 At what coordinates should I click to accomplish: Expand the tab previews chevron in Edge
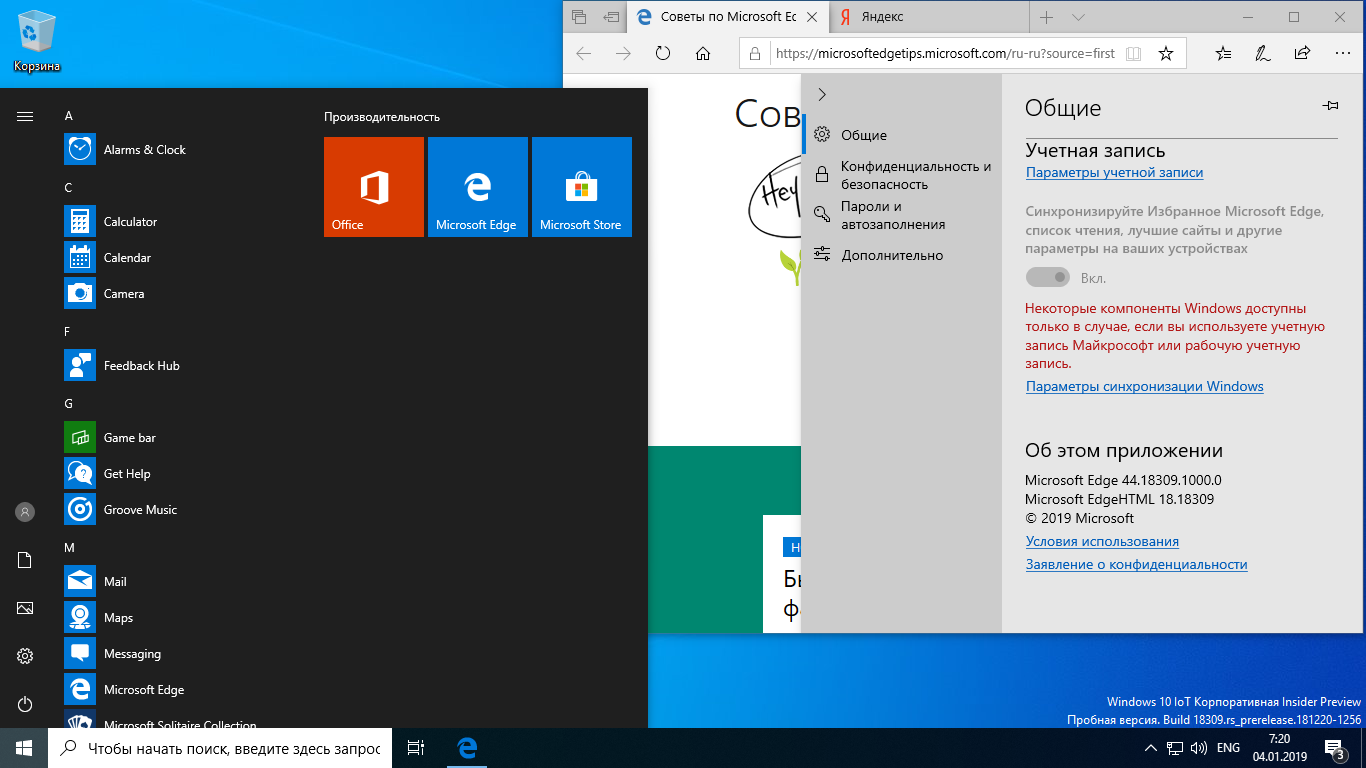tap(1078, 17)
